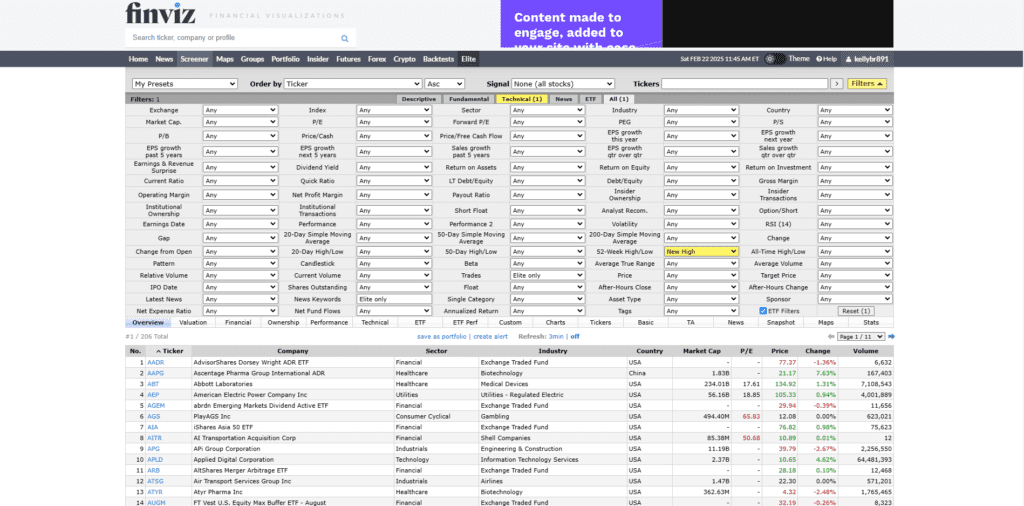Open the Order by Ticker dropdown

(353, 84)
